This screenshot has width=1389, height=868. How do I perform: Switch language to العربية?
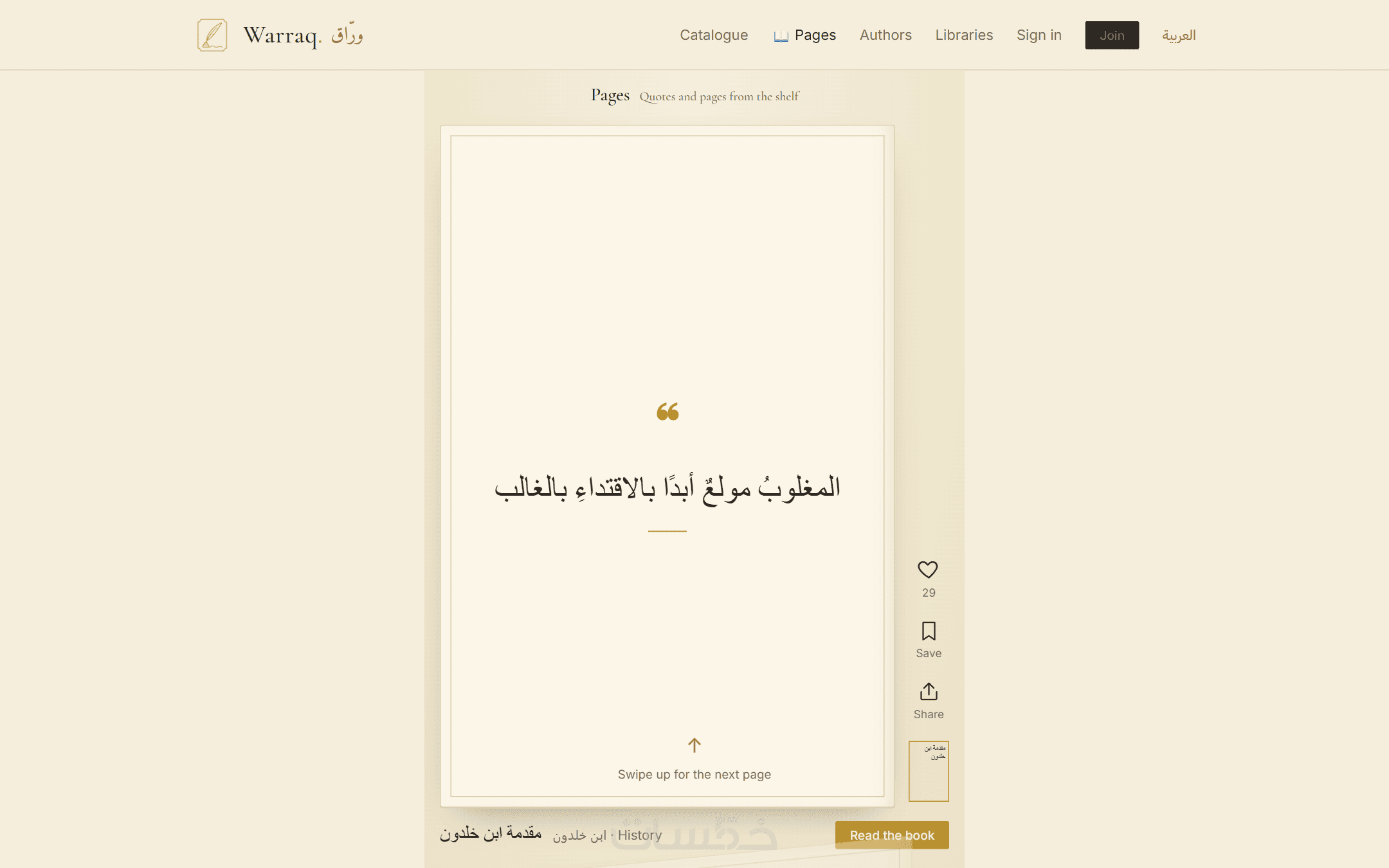1179,35
